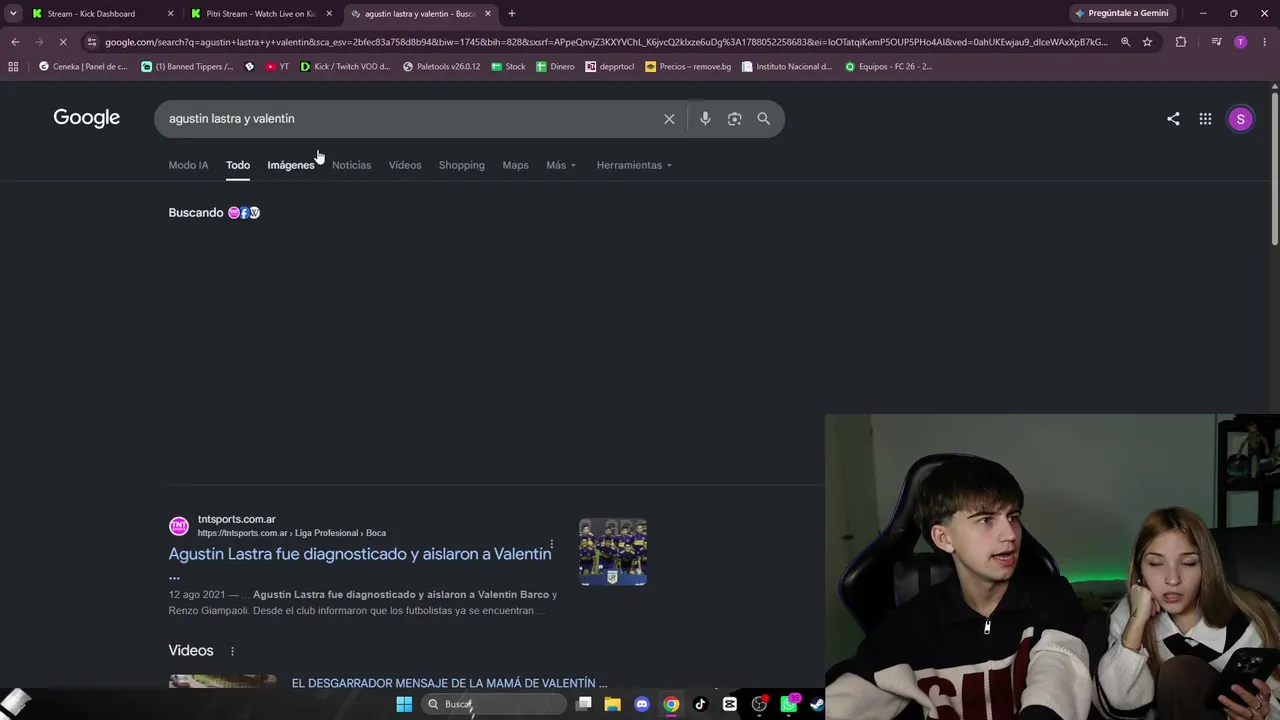Open the YT bookmark
Screen dimensions: 1280x720
[x=277, y=67]
